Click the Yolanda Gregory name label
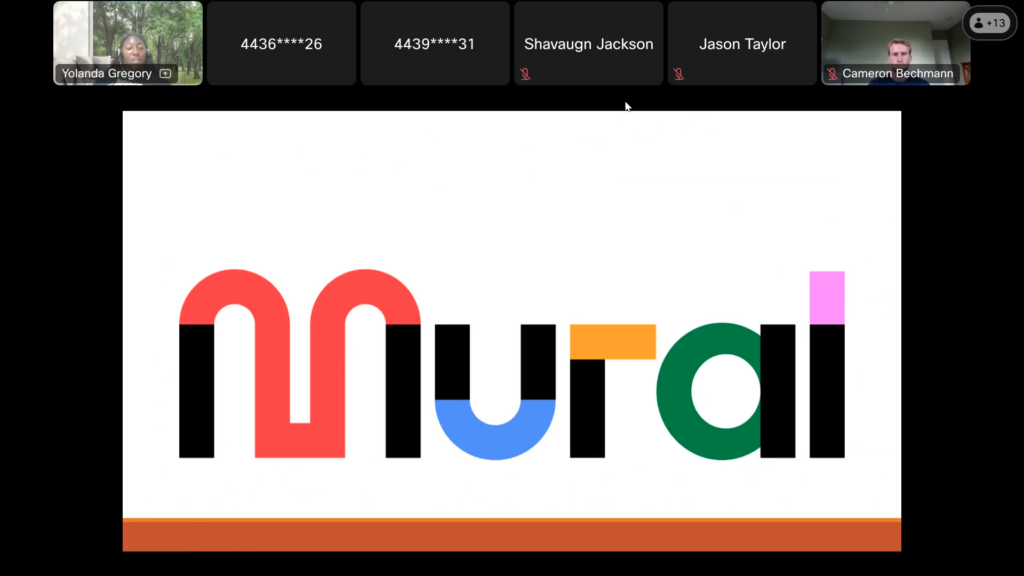1024x576 pixels. 106,74
